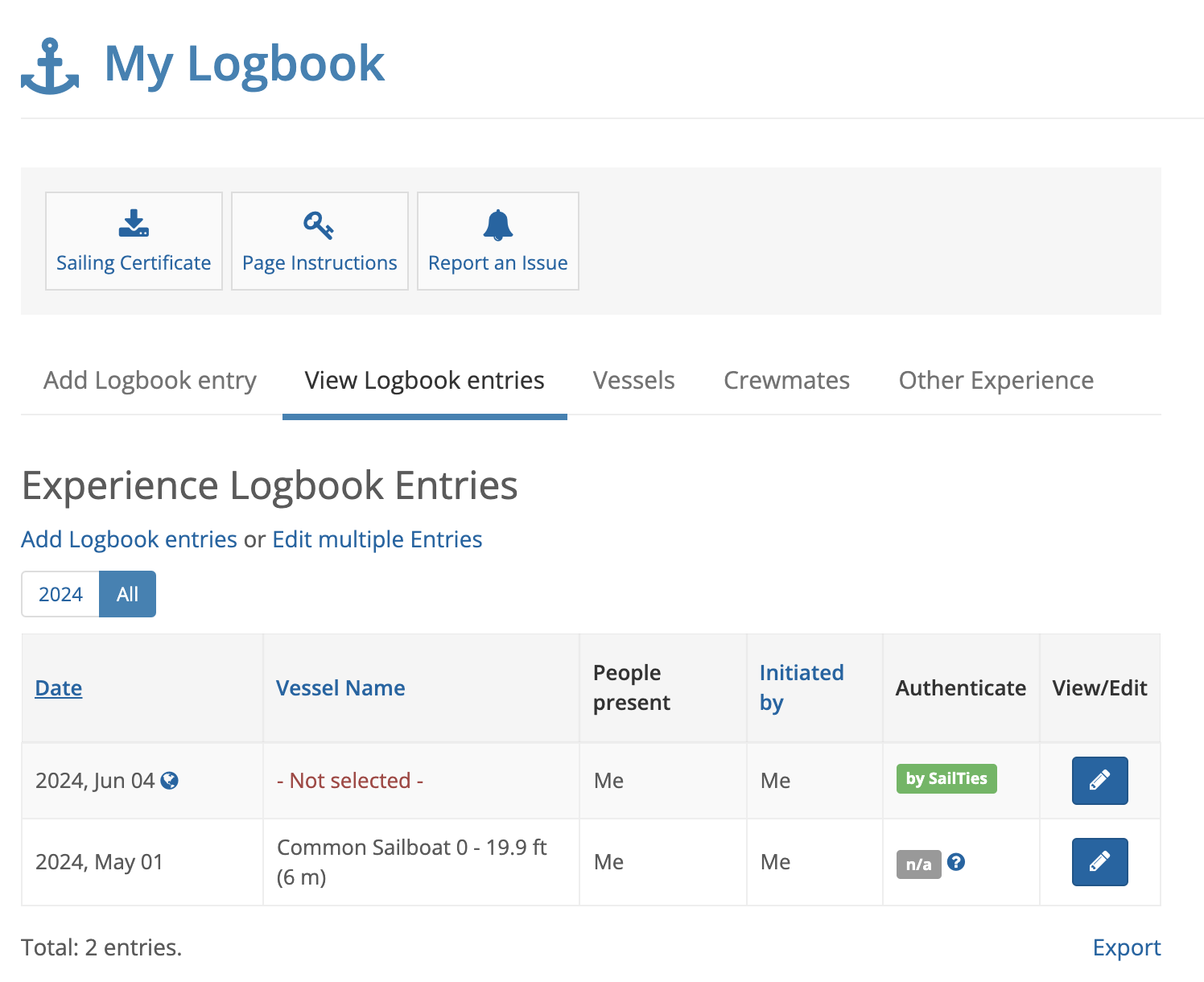The width and height of the screenshot is (1204, 982).
Task: Click globe icon next to Jun 04
Action: tap(170, 780)
